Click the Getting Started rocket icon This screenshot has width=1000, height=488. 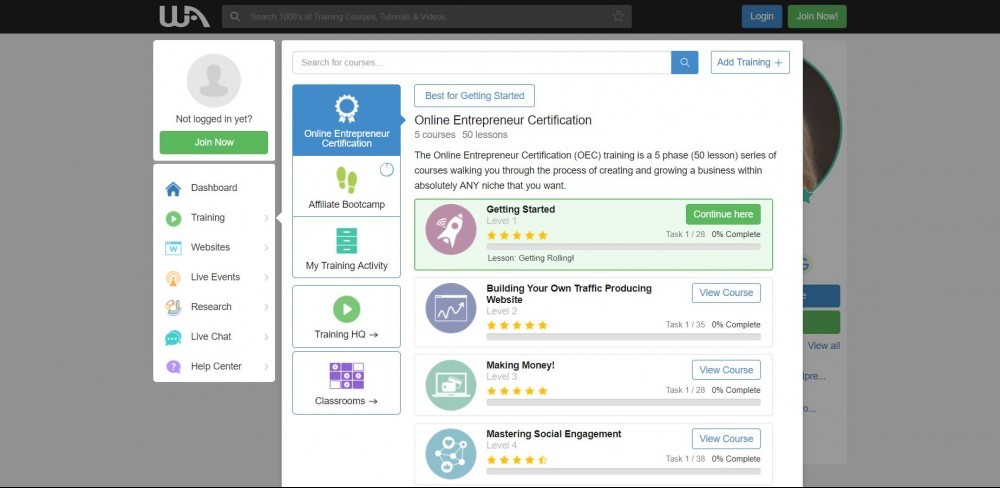(451, 230)
